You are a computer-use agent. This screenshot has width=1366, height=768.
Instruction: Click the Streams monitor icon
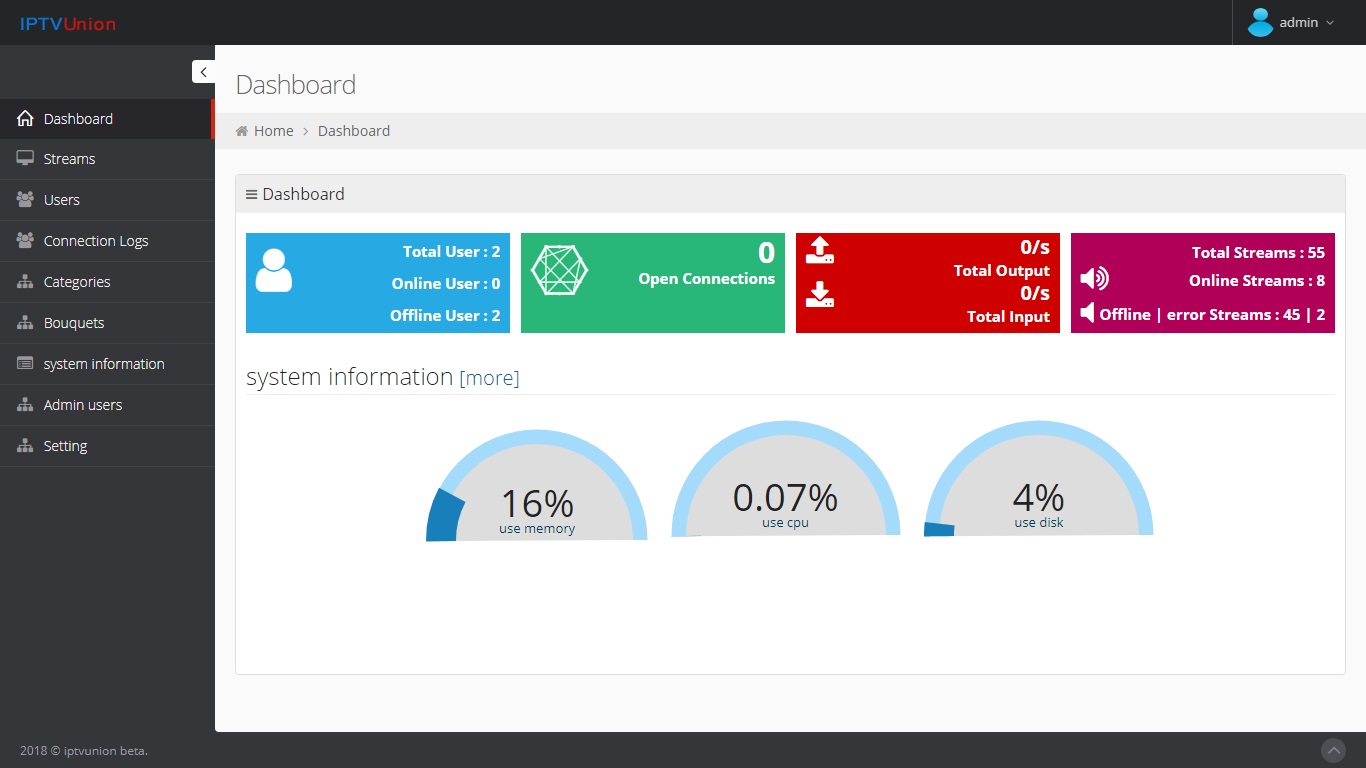click(x=25, y=159)
